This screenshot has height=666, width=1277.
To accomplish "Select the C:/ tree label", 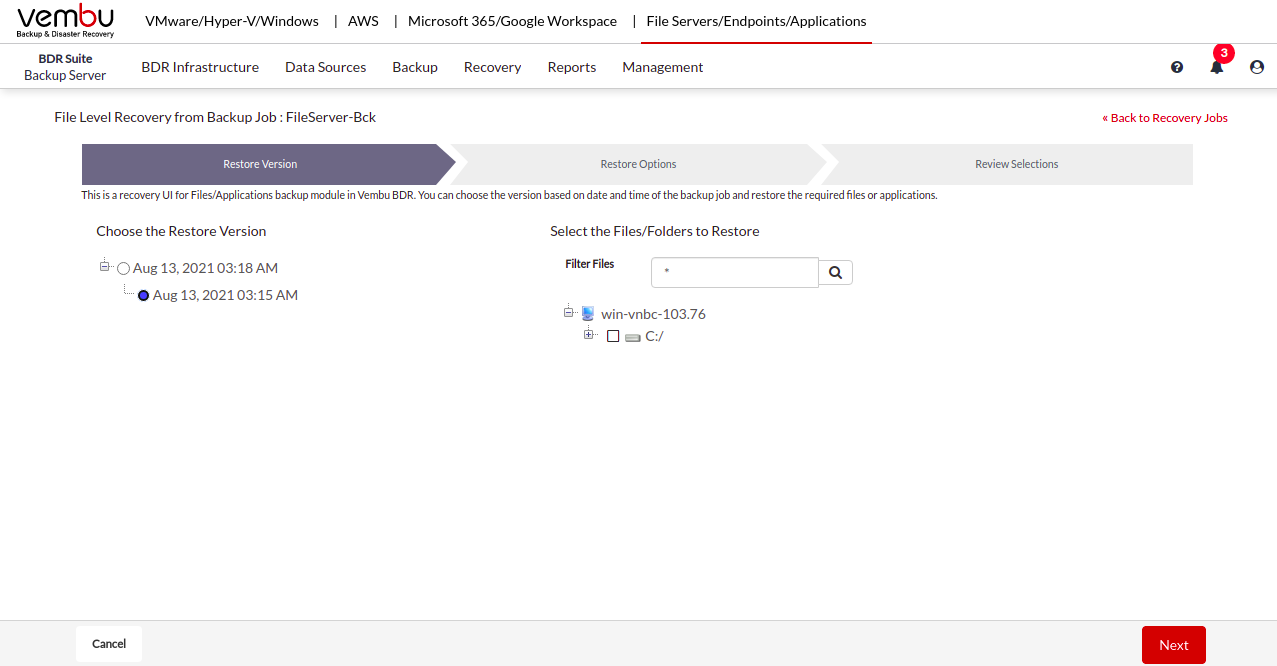I will pos(654,336).
